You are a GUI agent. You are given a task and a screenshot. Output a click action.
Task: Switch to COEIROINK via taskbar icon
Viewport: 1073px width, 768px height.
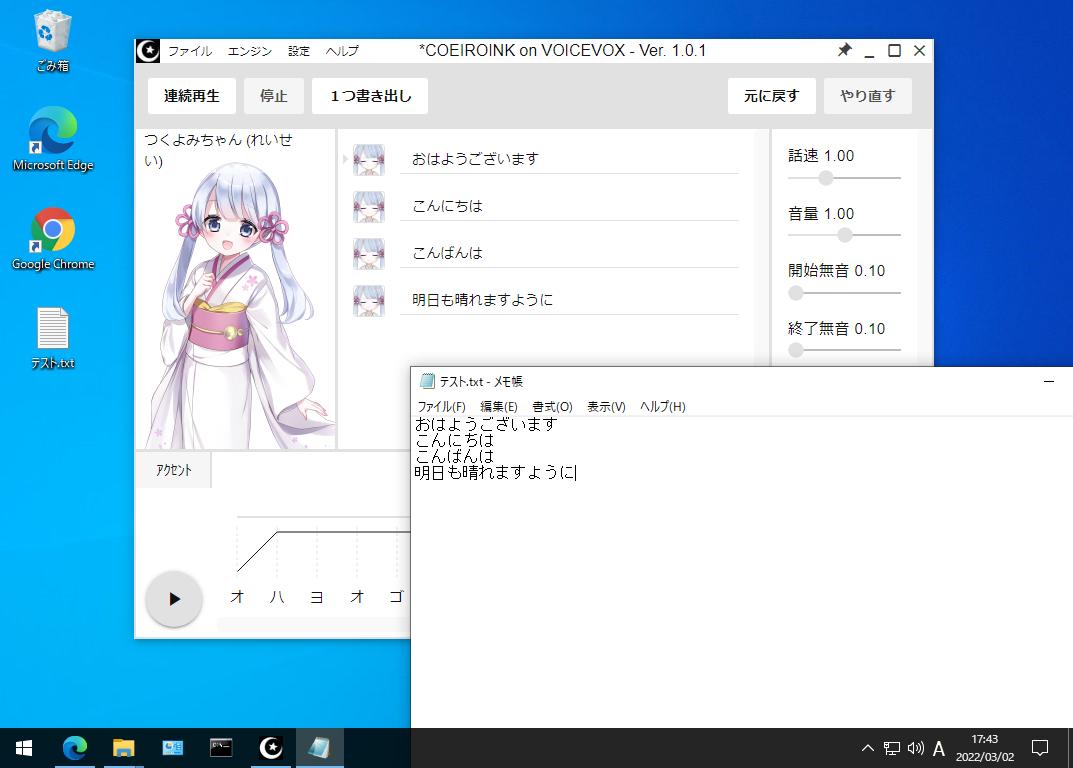271,748
